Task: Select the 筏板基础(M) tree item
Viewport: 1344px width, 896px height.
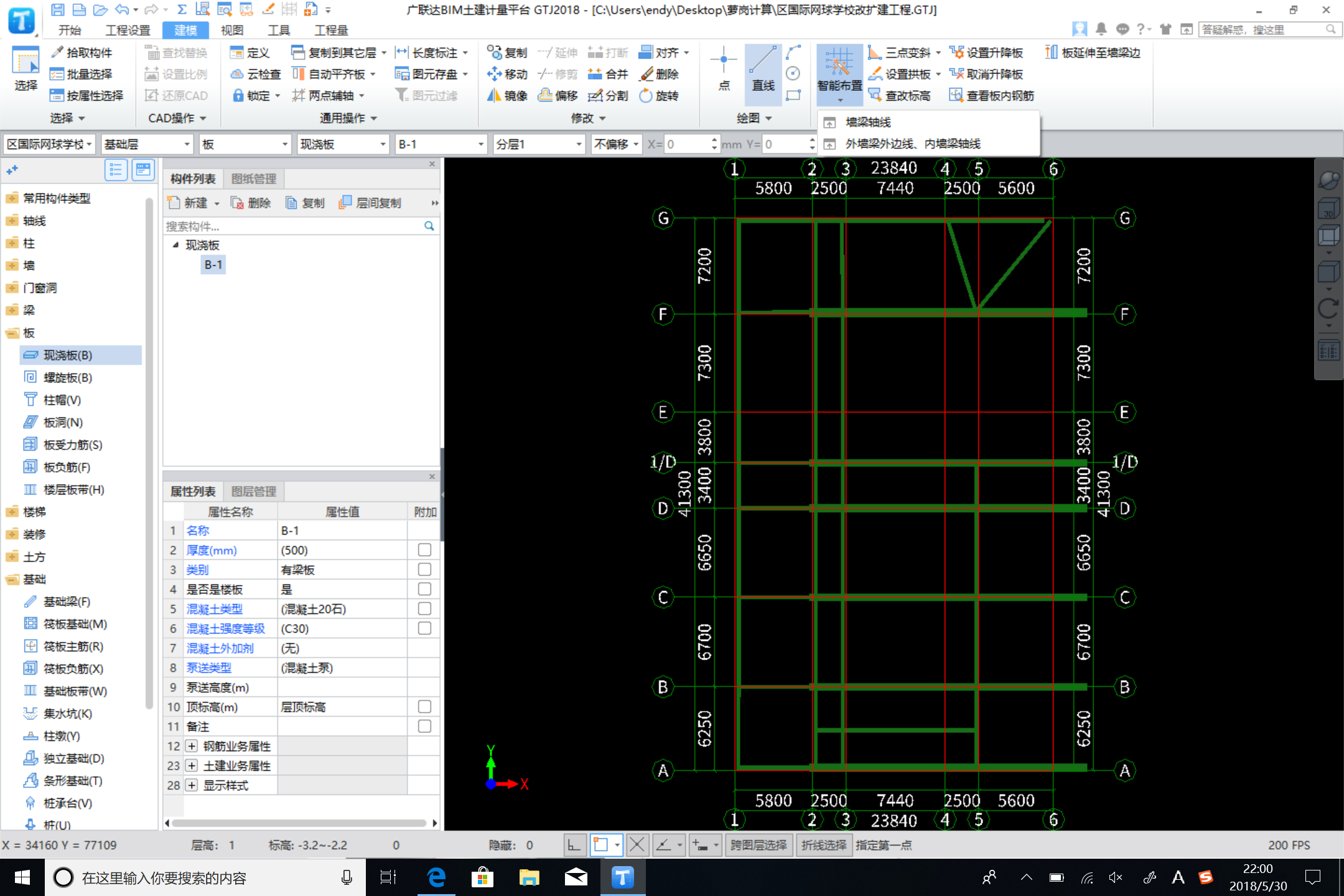Action: click(x=75, y=624)
